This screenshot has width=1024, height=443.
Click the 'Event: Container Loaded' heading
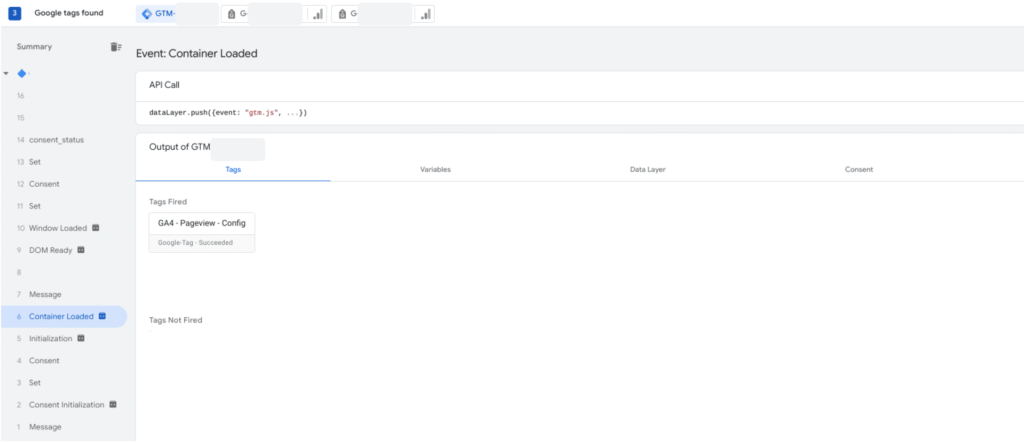click(x=197, y=54)
